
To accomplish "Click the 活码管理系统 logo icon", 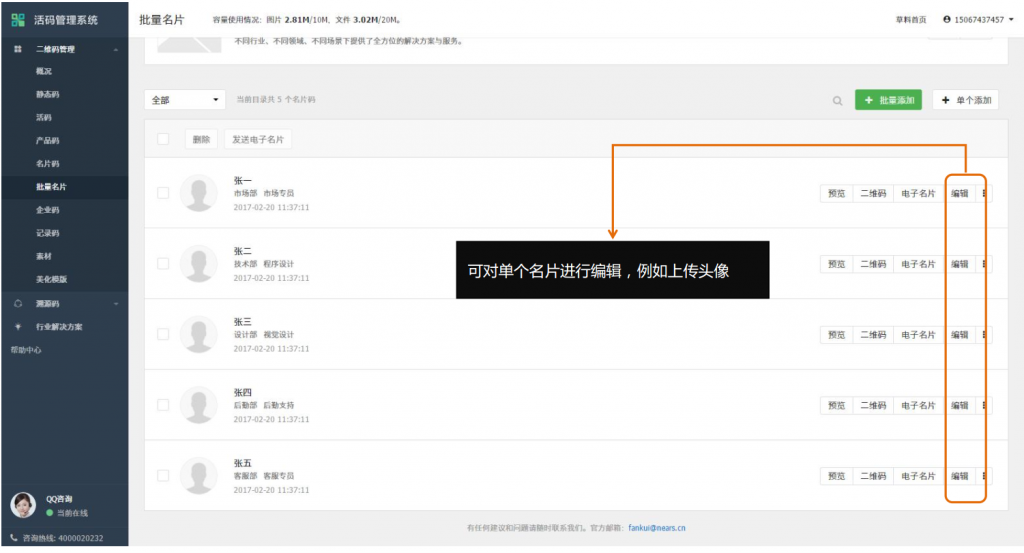I will coord(18,20).
